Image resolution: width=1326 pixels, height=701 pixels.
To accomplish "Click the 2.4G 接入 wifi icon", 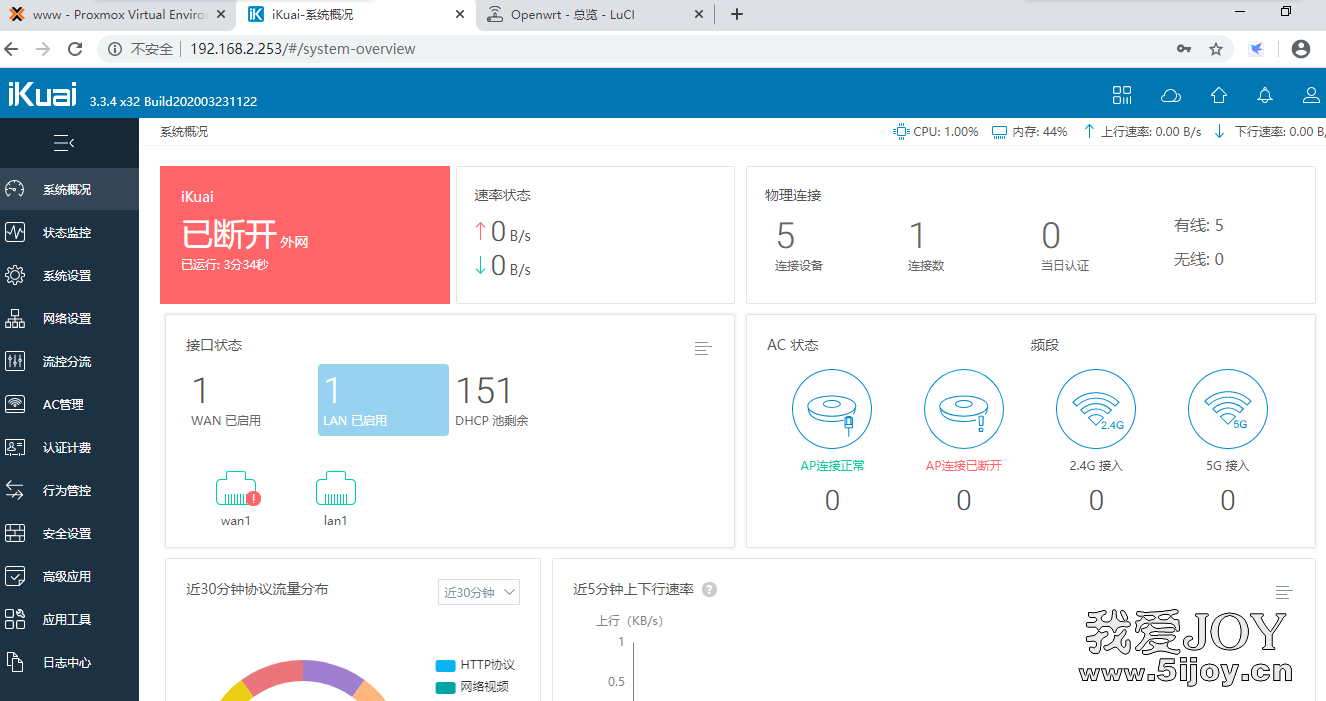I will tap(1096, 409).
